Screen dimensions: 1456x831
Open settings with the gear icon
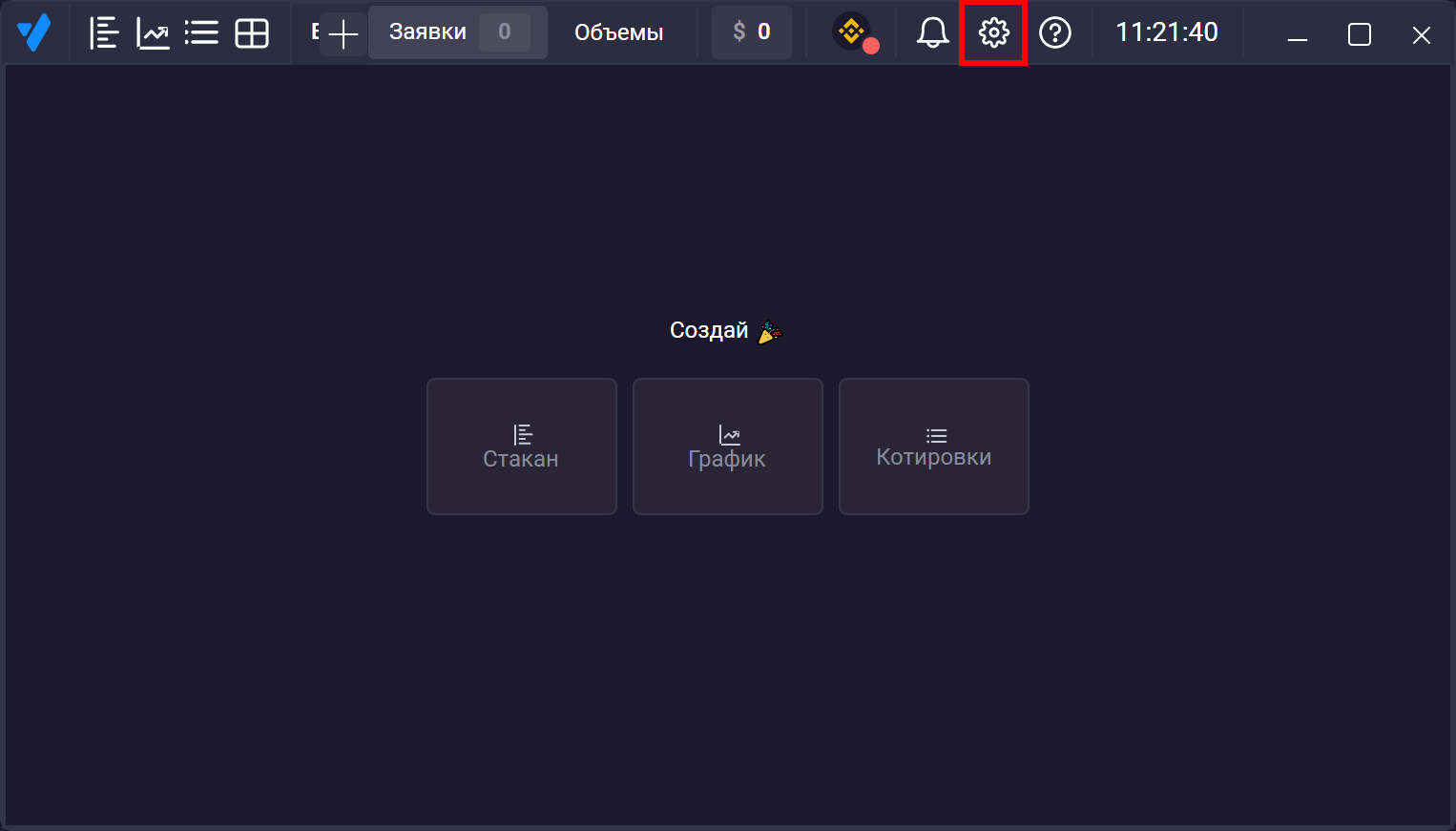coord(993,32)
